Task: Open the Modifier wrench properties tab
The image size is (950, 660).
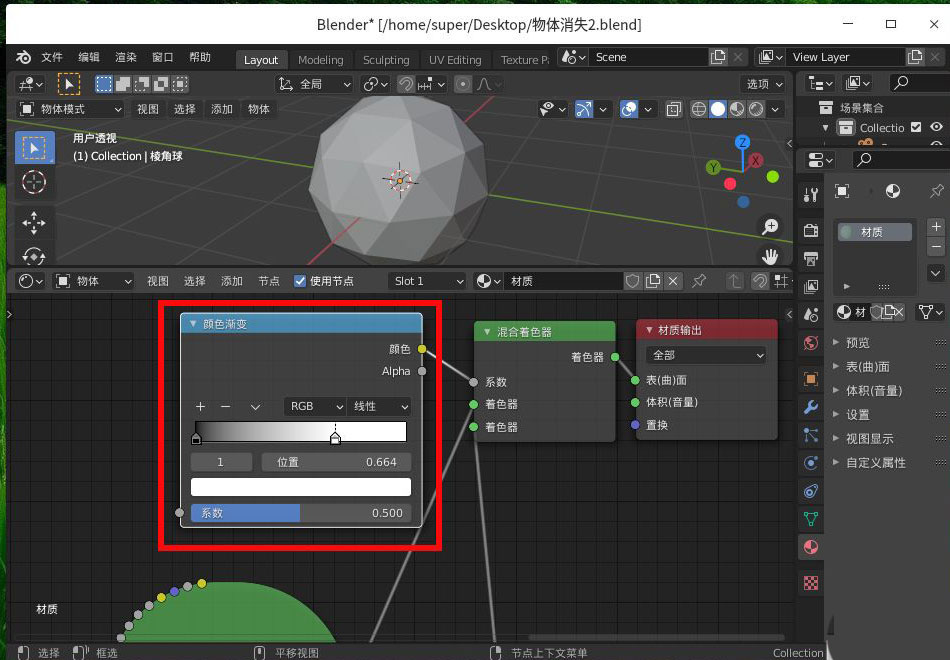Action: 811,408
